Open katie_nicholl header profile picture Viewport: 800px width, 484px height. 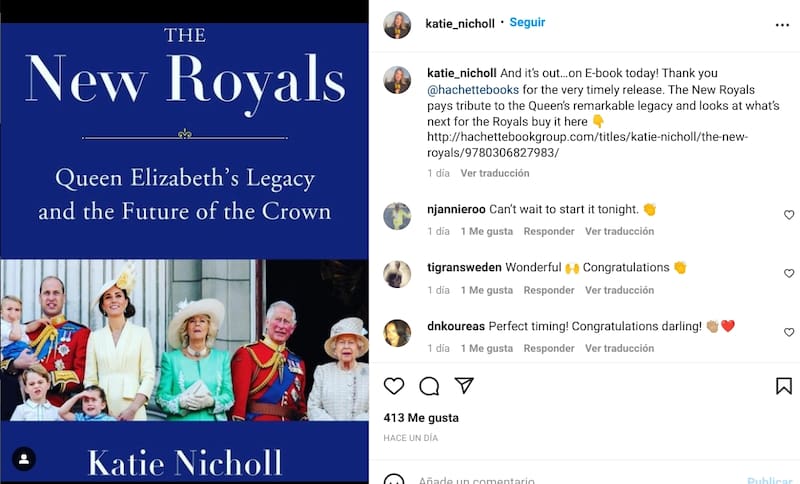(x=397, y=25)
